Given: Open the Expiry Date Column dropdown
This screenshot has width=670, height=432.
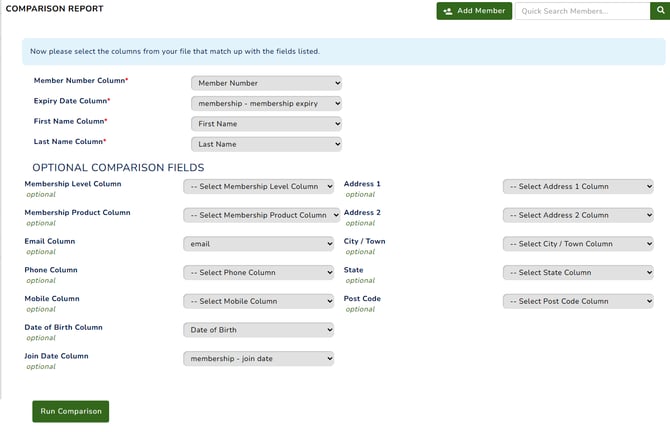Looking at the screenshot, I should [x=266, y=103].
